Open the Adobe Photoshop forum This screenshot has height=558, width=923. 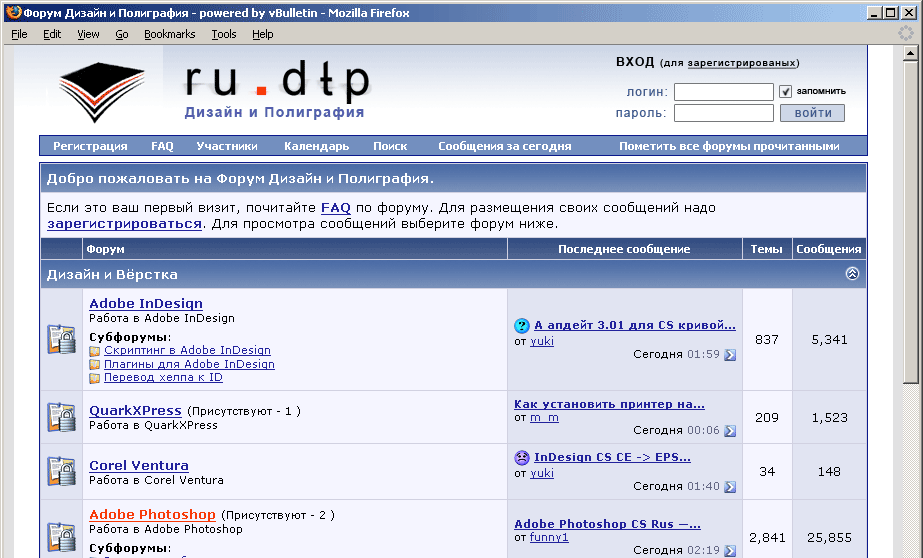[x=152, y=514]
